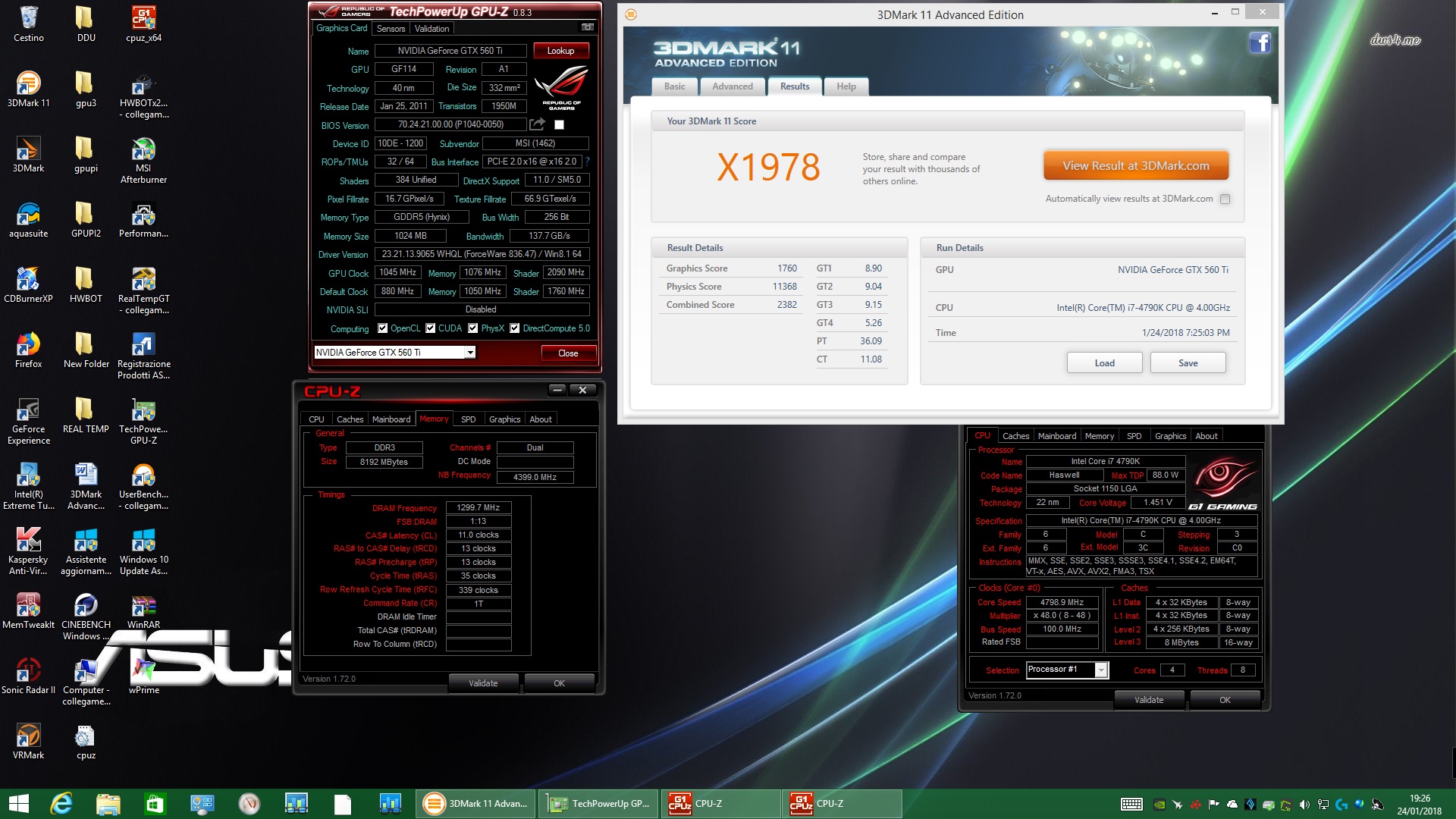Screen dimensions: 1456x819
Task: Click the Windows Start button
Action: click(x=18, y=803)
